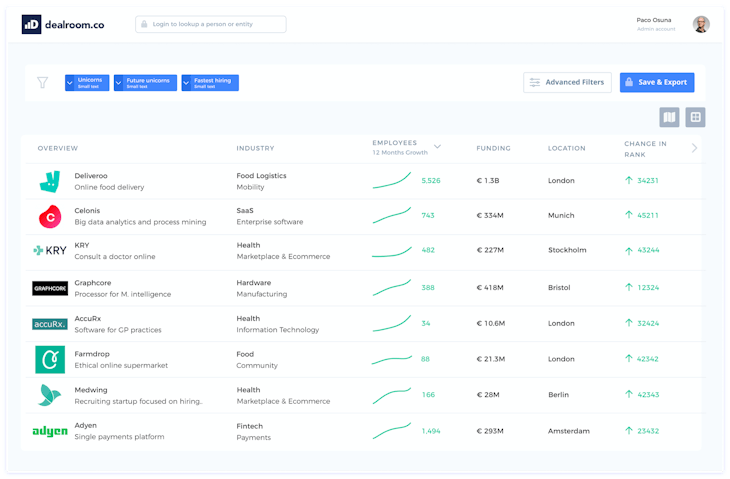Open Deliveroo company name

pyautogui.click(x=91, y=176)
